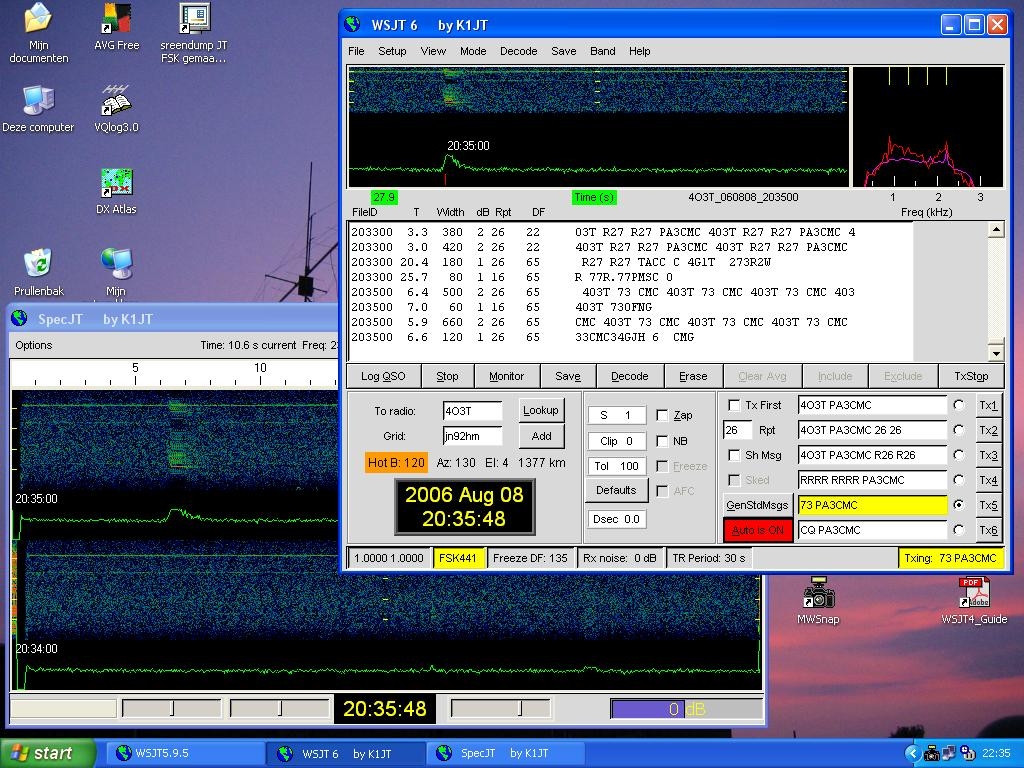Screen dimensions: 1024x768
Task: Toggle the red Auto is ON button
Action: point(757,530)
